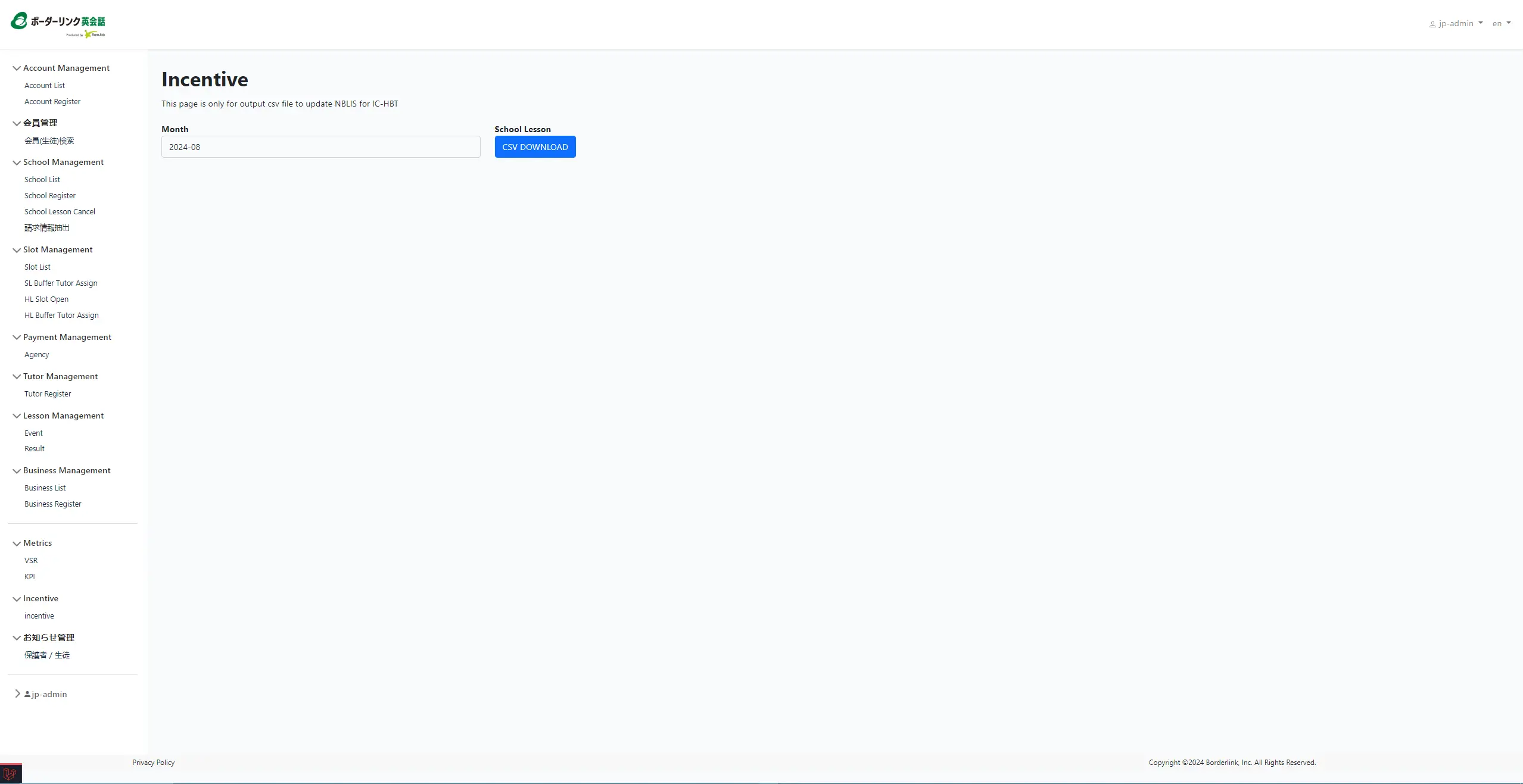
Task: Select the 会員(生徒)検索 menu item
Action: [x=49, y=141]
